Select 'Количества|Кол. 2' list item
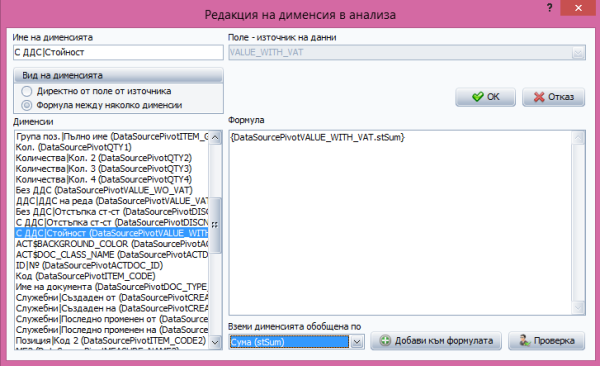This screenshot has width=600, height=366. (112, 158)
